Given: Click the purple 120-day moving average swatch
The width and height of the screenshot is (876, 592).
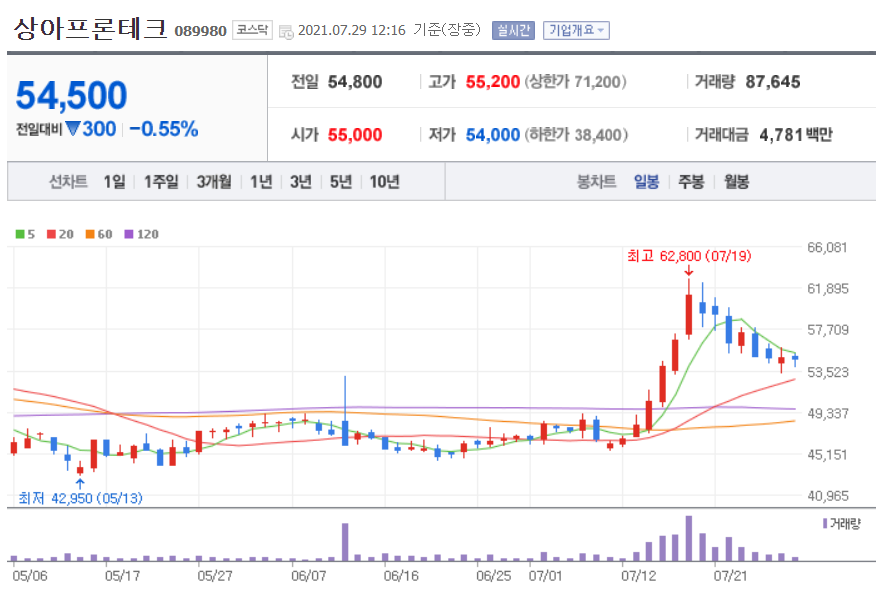Looking at the screenshot, I should click(x=128, y=234).
